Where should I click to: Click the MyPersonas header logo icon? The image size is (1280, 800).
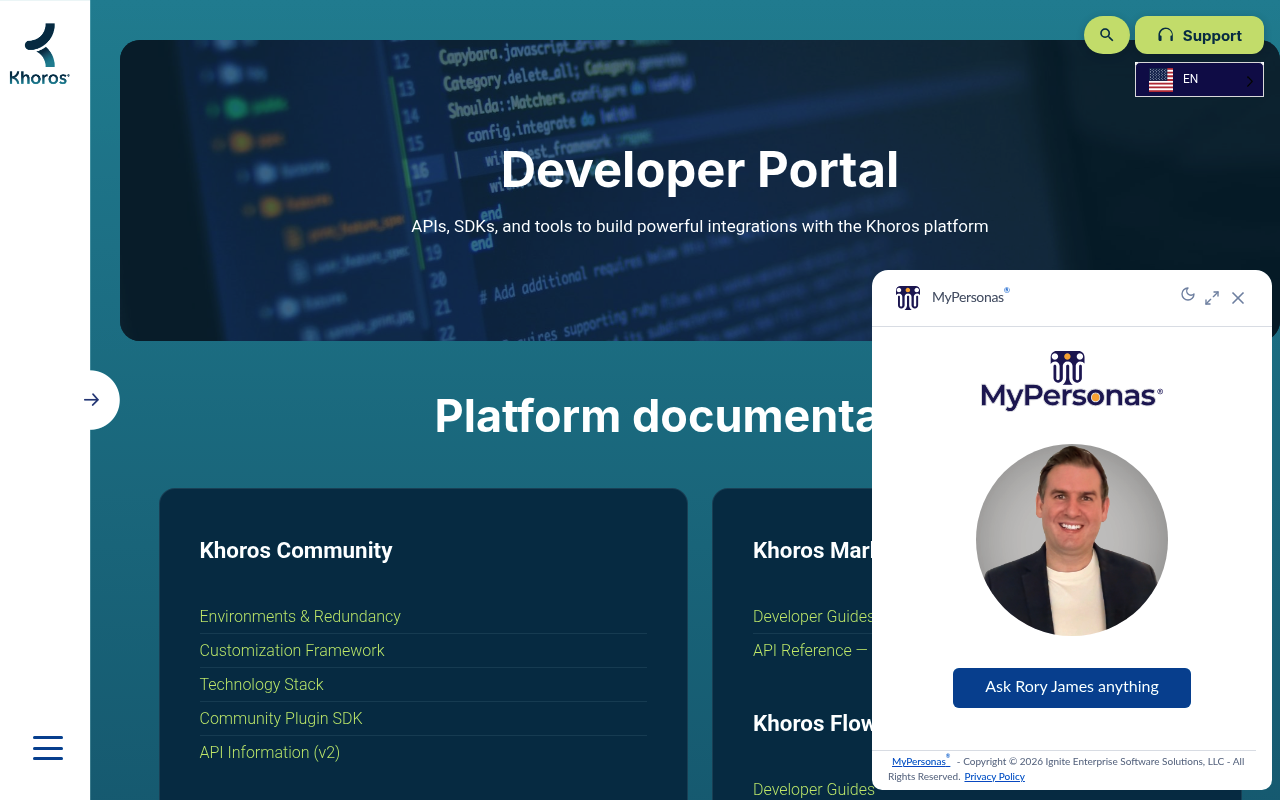[908, 297]
